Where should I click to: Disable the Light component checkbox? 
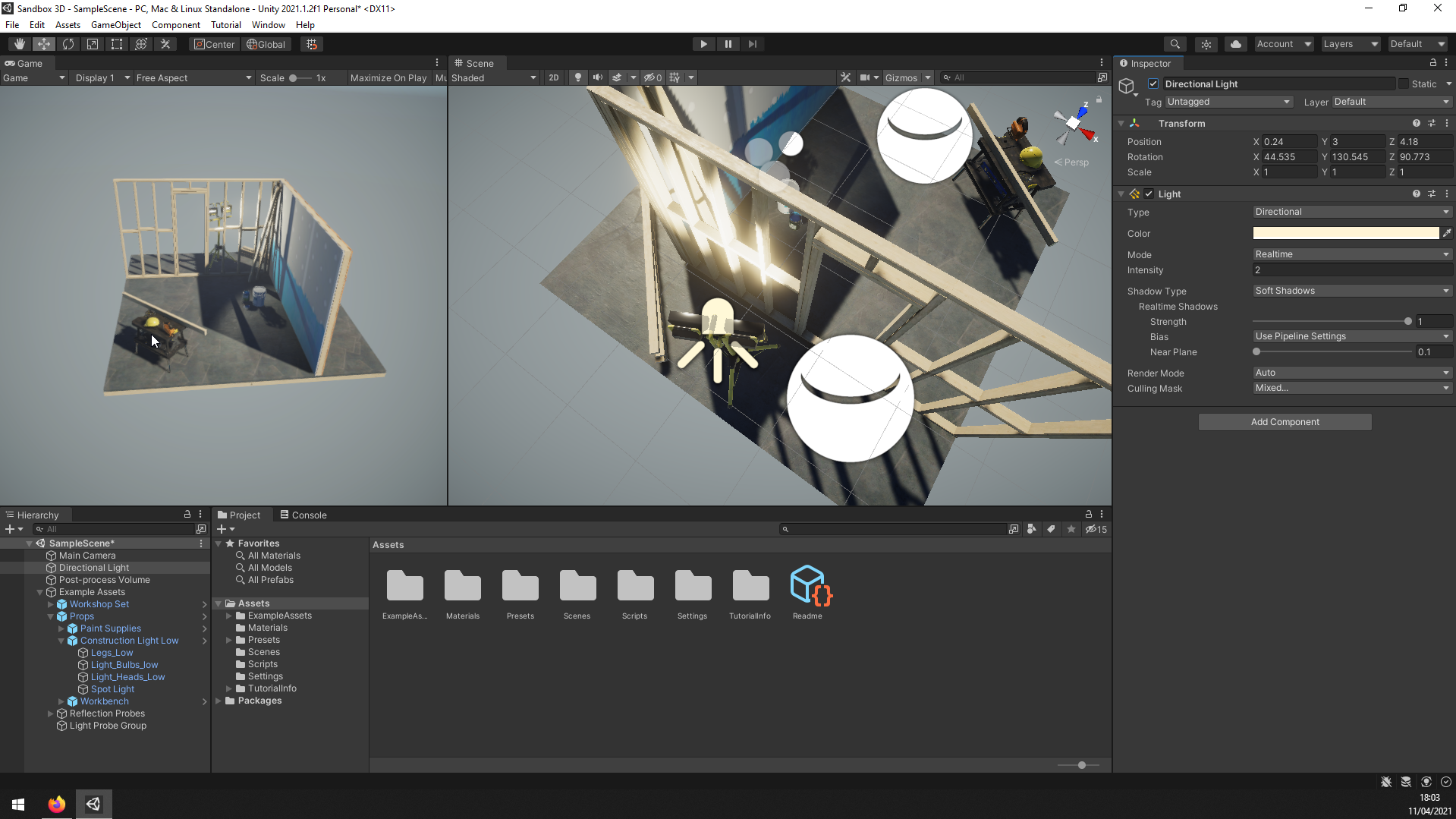(x=1149, y=194)
